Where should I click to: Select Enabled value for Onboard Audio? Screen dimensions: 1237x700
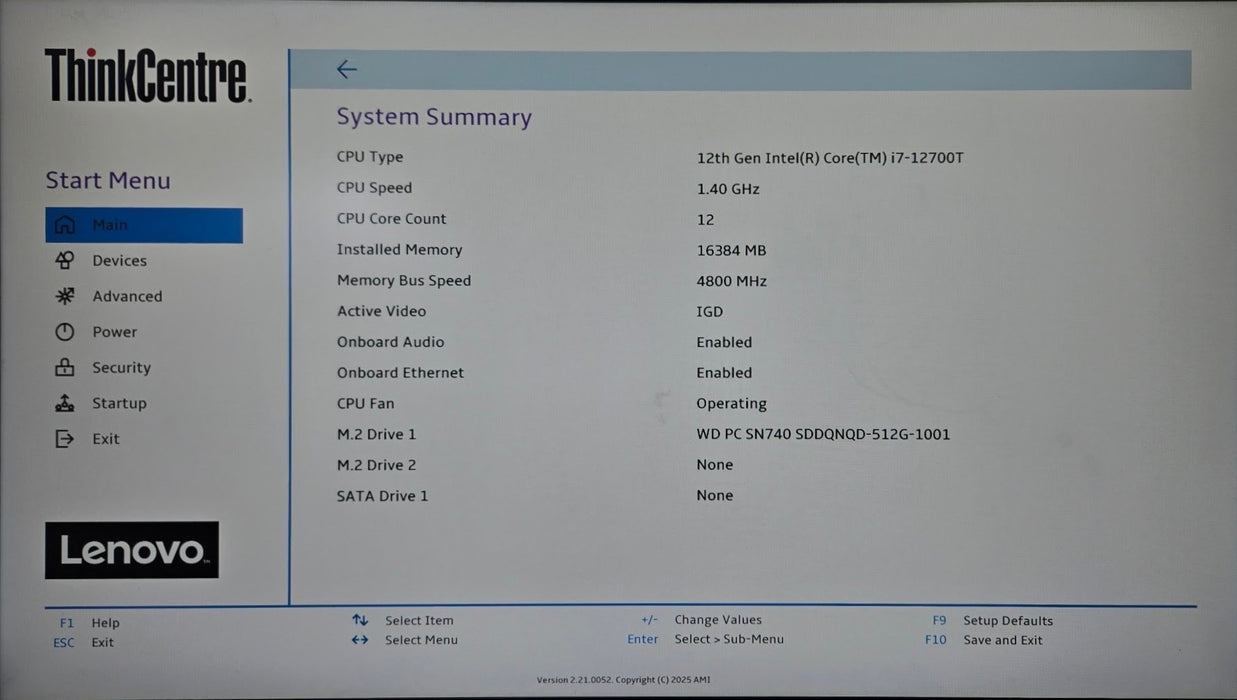724,342
